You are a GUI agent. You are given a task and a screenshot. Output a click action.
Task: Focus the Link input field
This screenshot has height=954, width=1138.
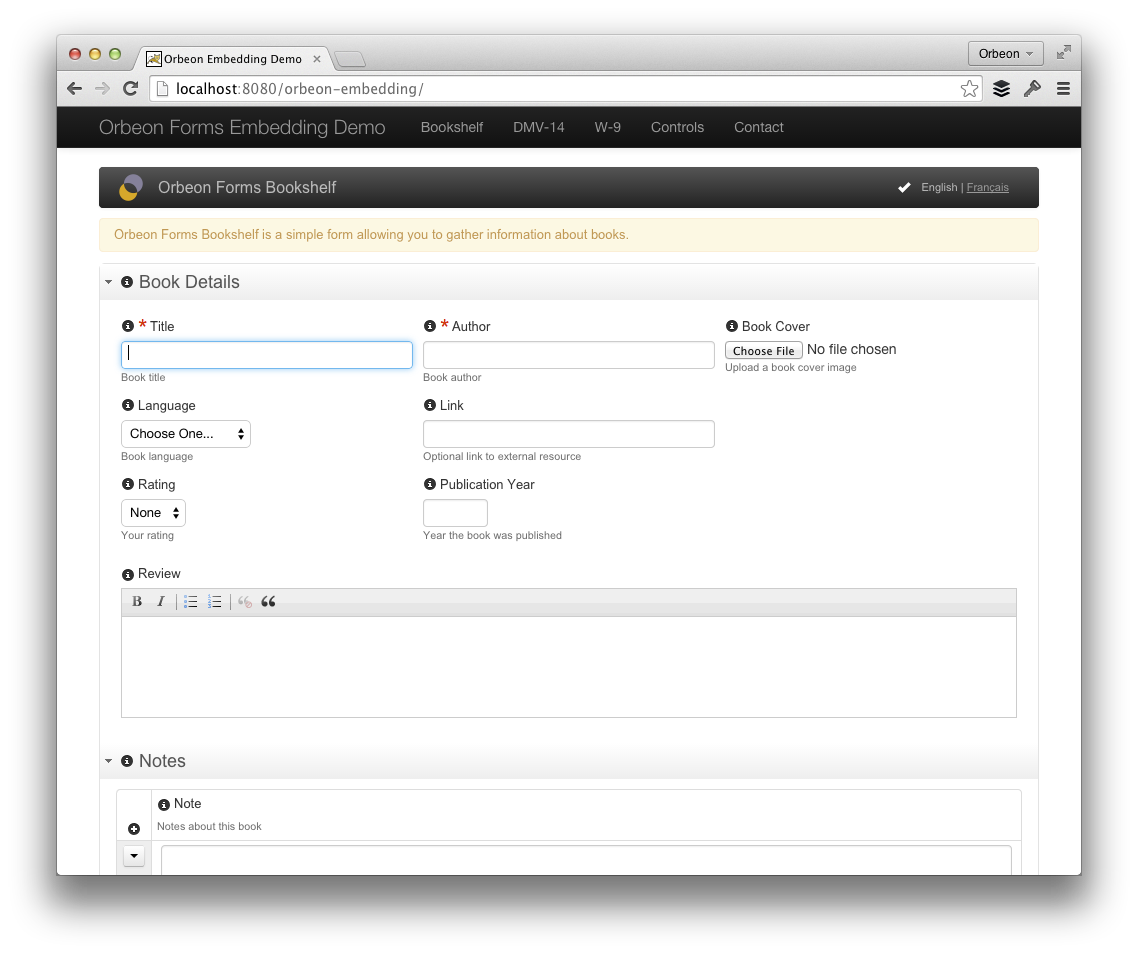(568, 434)
